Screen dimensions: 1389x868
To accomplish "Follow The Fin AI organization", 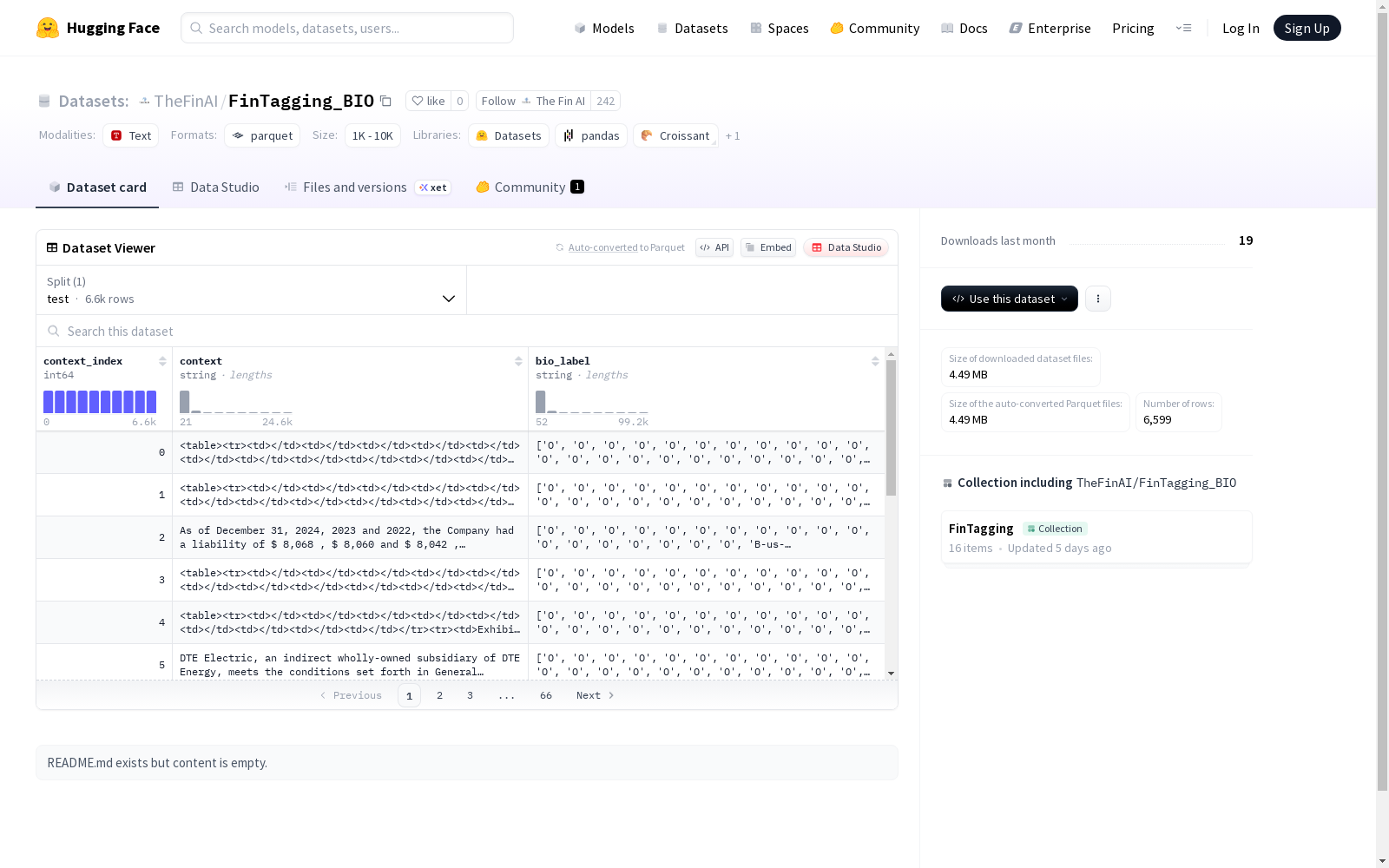I will pyautogui.click(x=533, y=101).
